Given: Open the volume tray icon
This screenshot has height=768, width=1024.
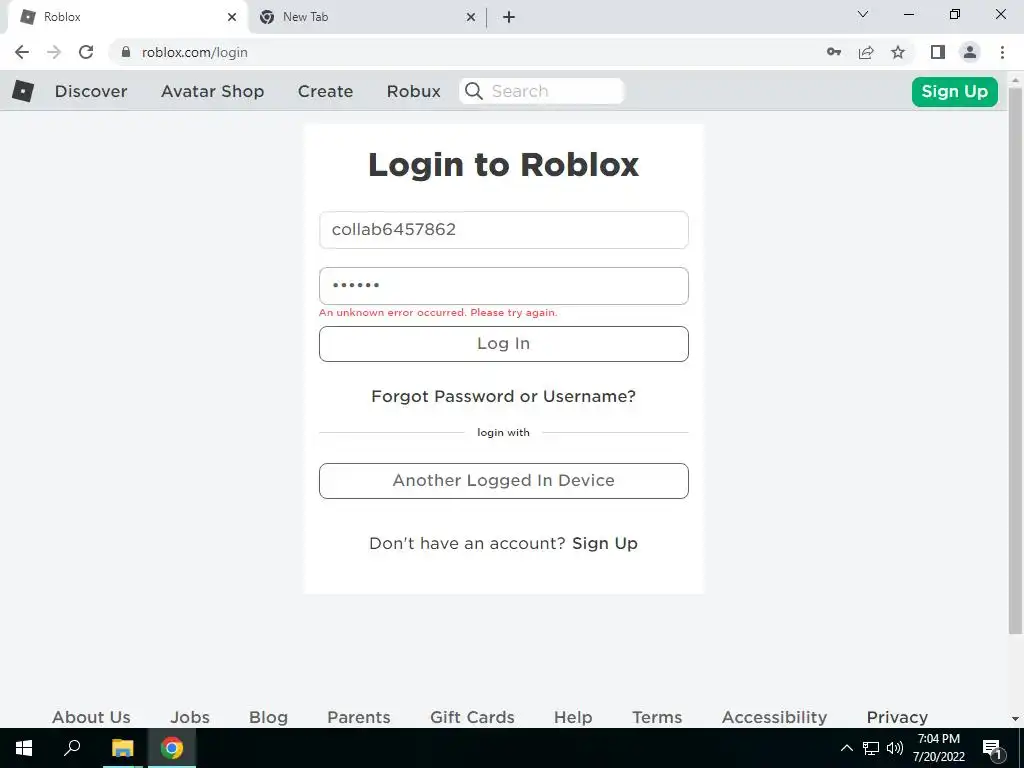Looking at the screenshot, I should point(895,748).
